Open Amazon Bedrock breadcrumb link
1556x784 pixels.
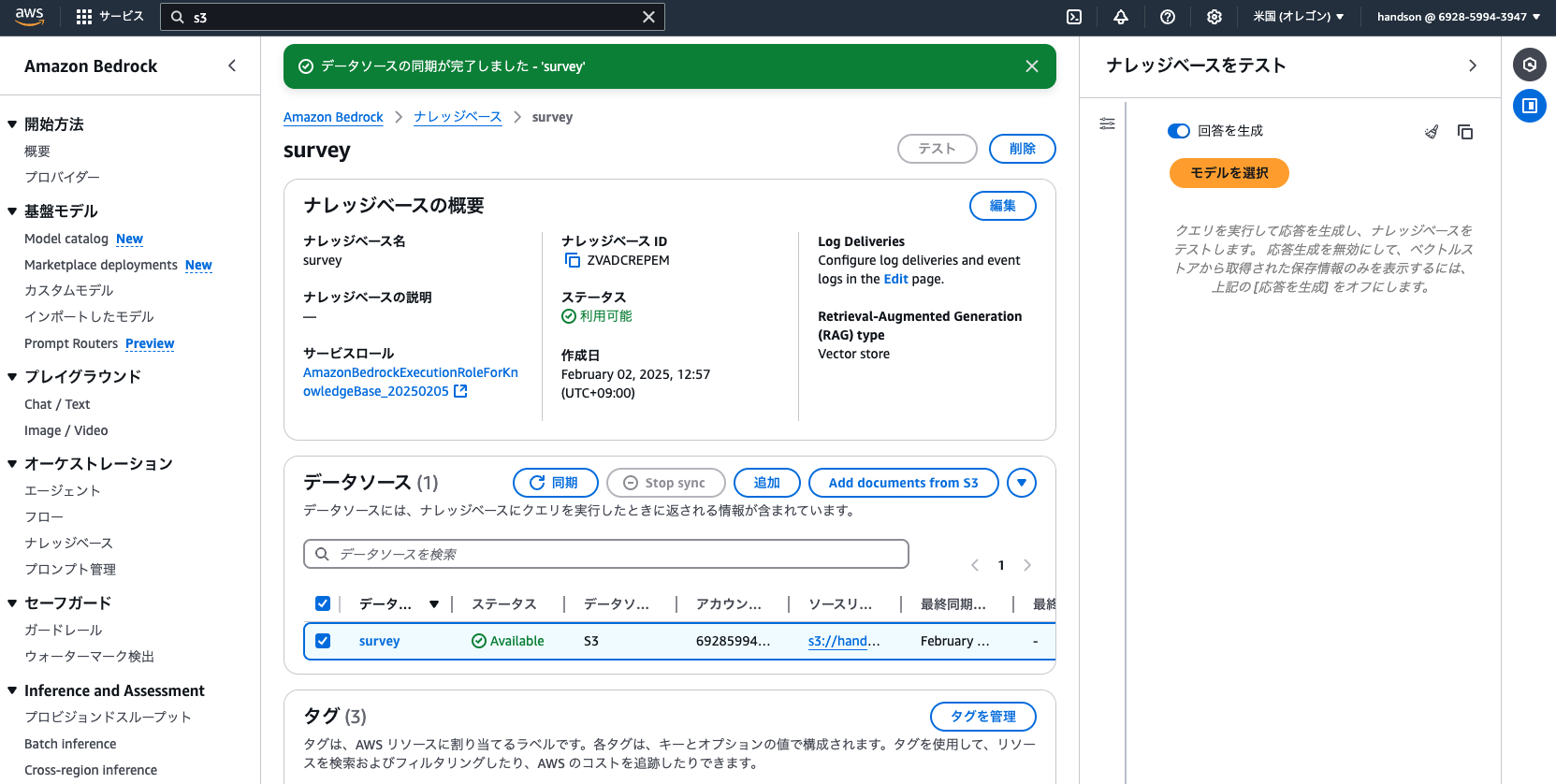[x=333, y=117]
